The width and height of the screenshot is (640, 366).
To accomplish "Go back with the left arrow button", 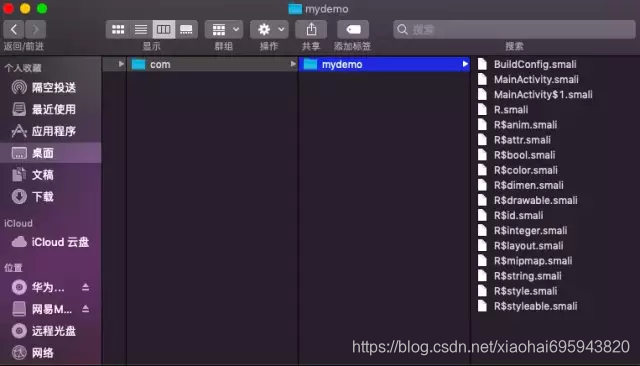I will coord(14,29).
